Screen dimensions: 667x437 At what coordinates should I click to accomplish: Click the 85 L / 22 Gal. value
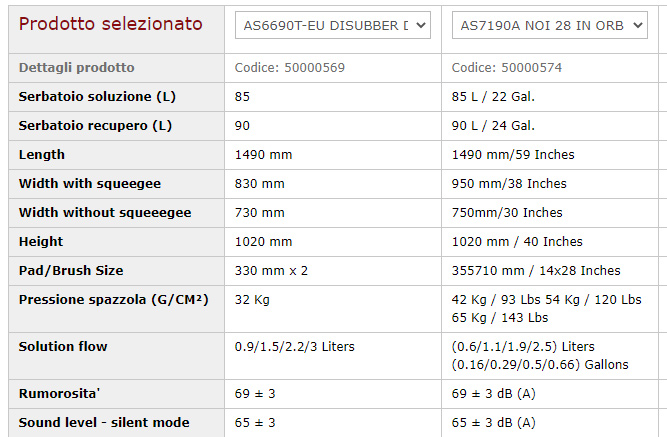click(493, 97)
